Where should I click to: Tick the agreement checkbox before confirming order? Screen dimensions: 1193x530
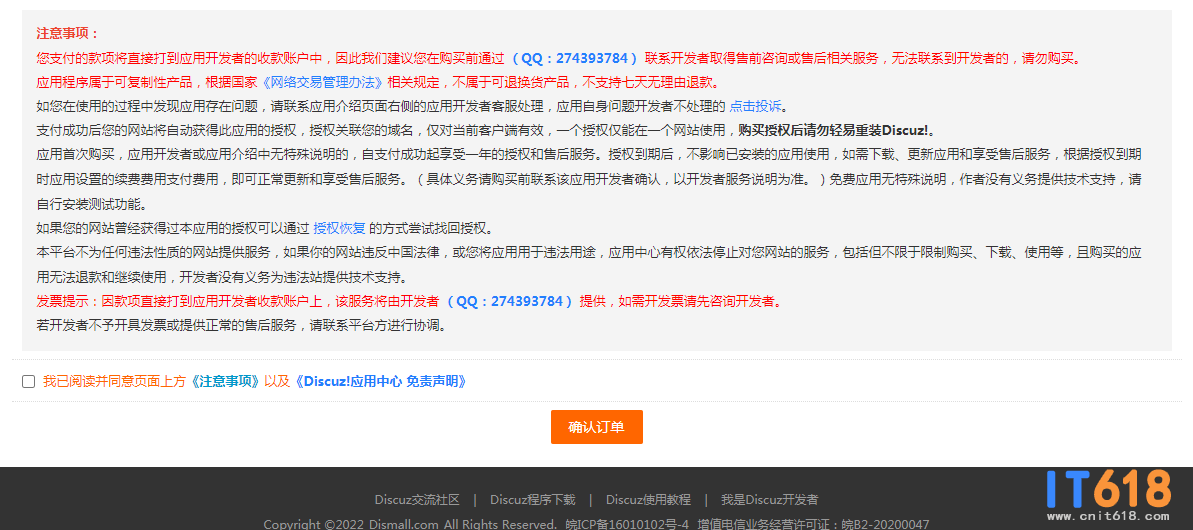pyautogui.click(x=28, y=381)
